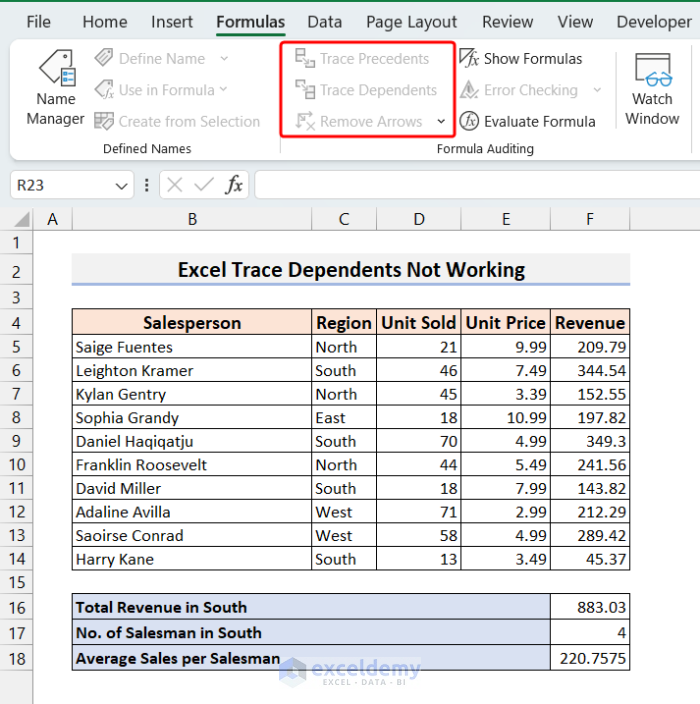Select row 10 header
The height and width of the screenshot is (704, 700).
tap(16, 464)
